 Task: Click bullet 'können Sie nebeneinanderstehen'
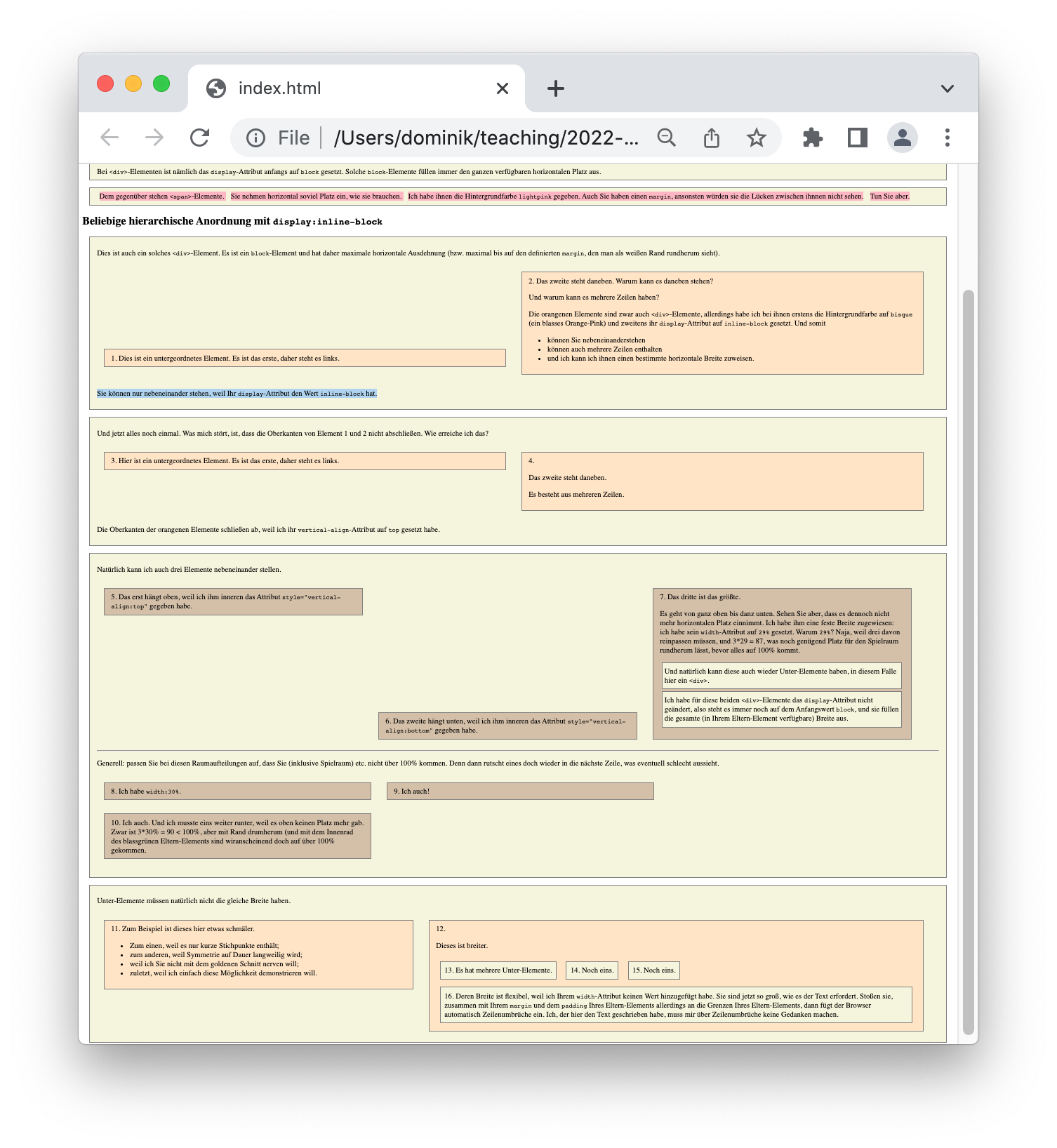[x=596, y=340]
